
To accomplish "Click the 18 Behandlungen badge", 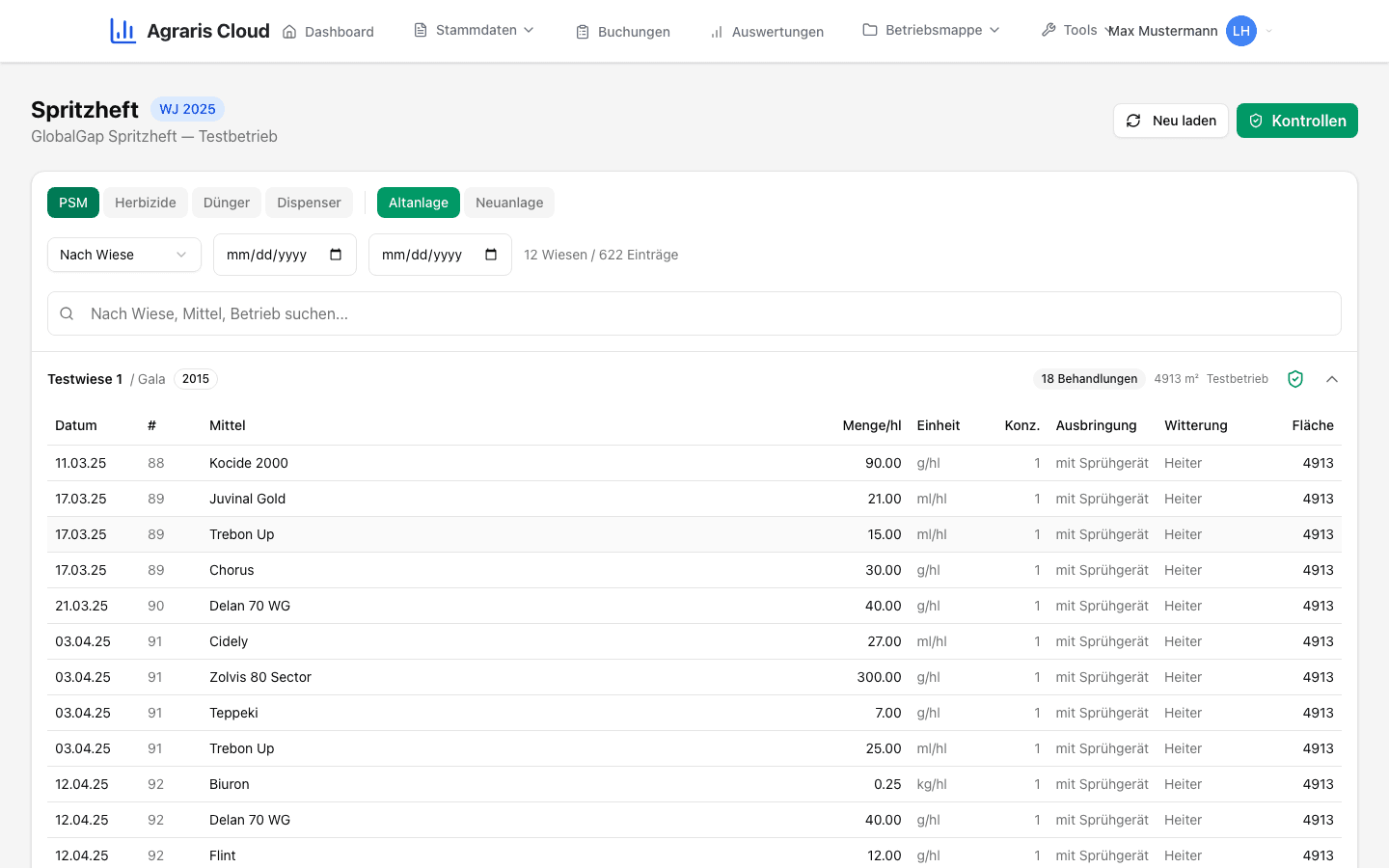I will click(1089, 379).
